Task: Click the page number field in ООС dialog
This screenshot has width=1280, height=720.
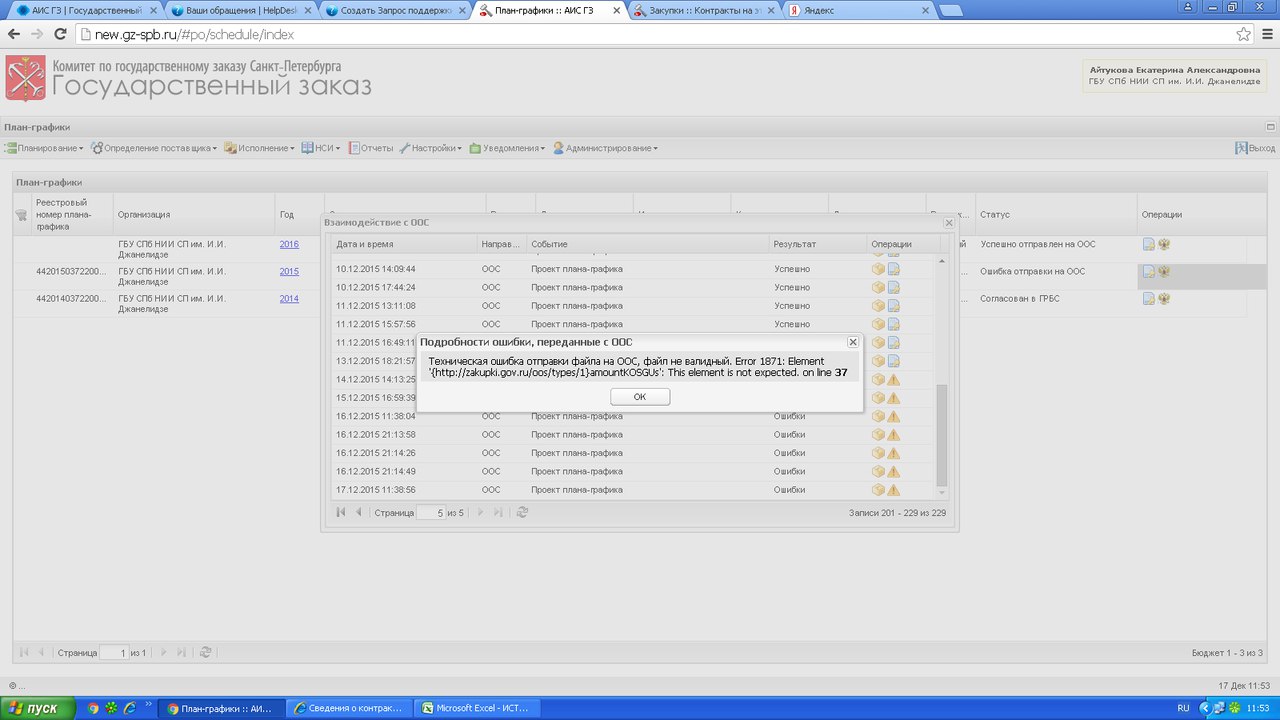Action: pyautogui.click(x=431, y=512)
